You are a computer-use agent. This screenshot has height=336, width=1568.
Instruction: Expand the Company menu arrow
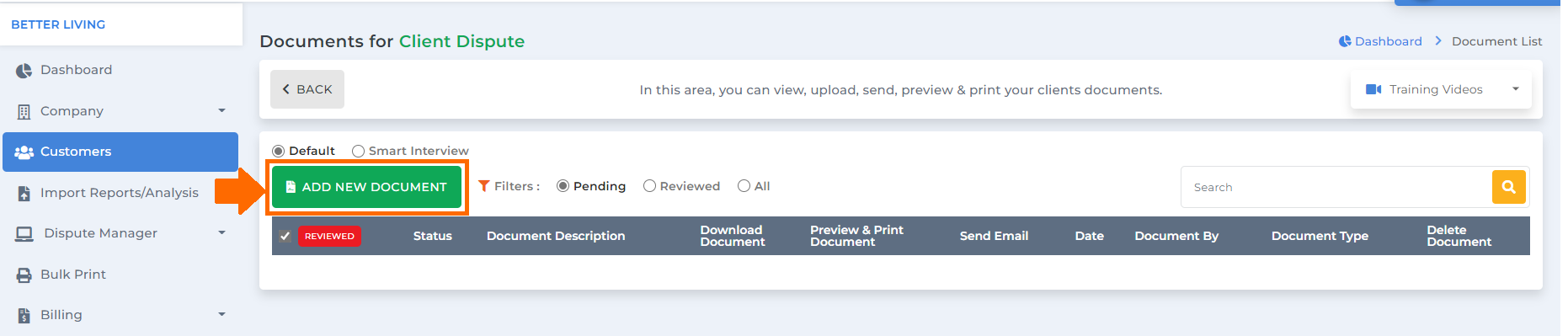point(221,110)
